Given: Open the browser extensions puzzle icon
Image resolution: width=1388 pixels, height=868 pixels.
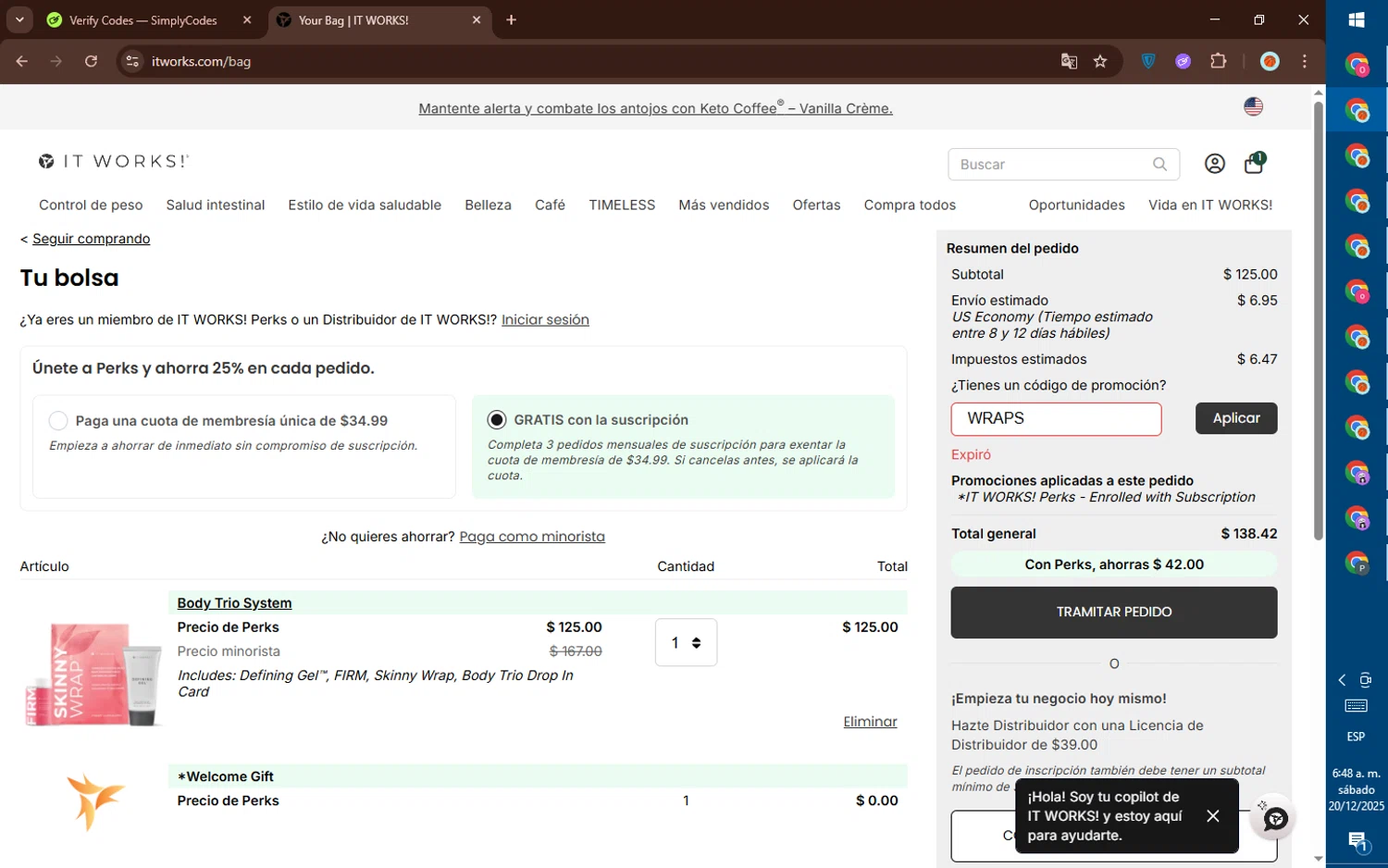Looking at the screenshot, I should point(1218,62).
